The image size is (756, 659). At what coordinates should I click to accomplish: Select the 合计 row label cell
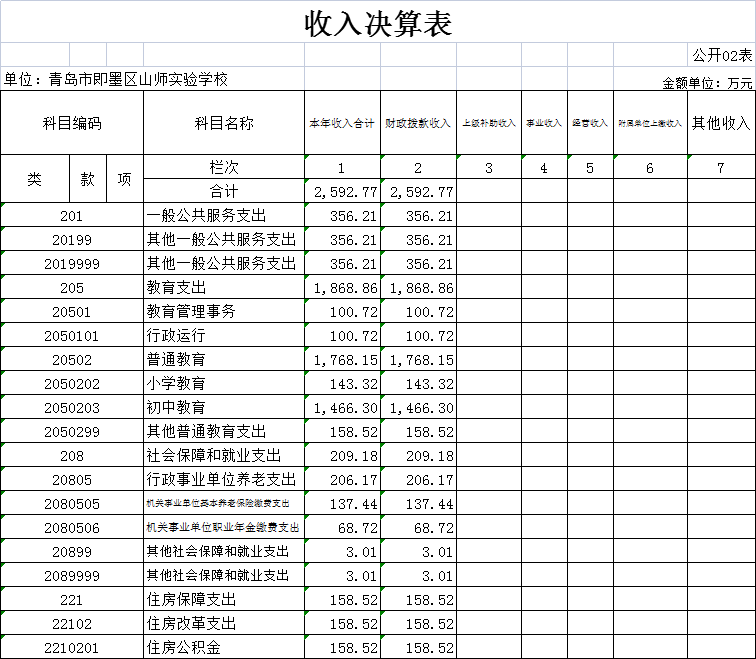[224, 191]
